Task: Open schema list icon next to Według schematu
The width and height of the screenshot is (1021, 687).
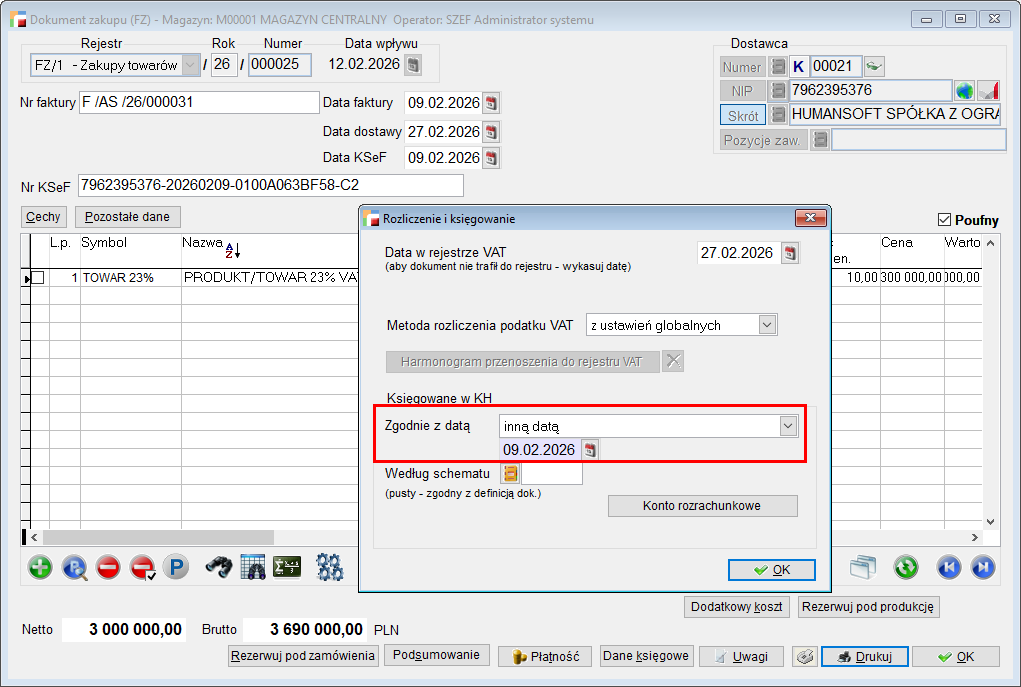Action: pos(510,474)
